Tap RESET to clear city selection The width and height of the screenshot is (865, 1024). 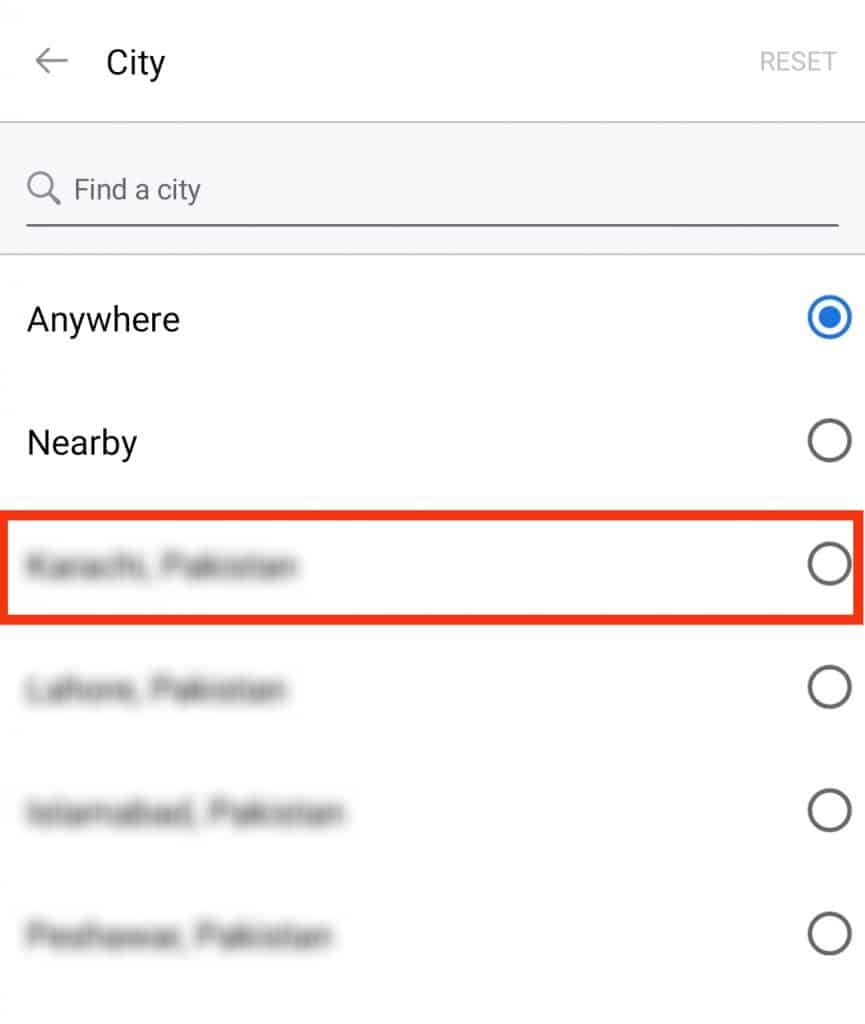click(797, 60)
